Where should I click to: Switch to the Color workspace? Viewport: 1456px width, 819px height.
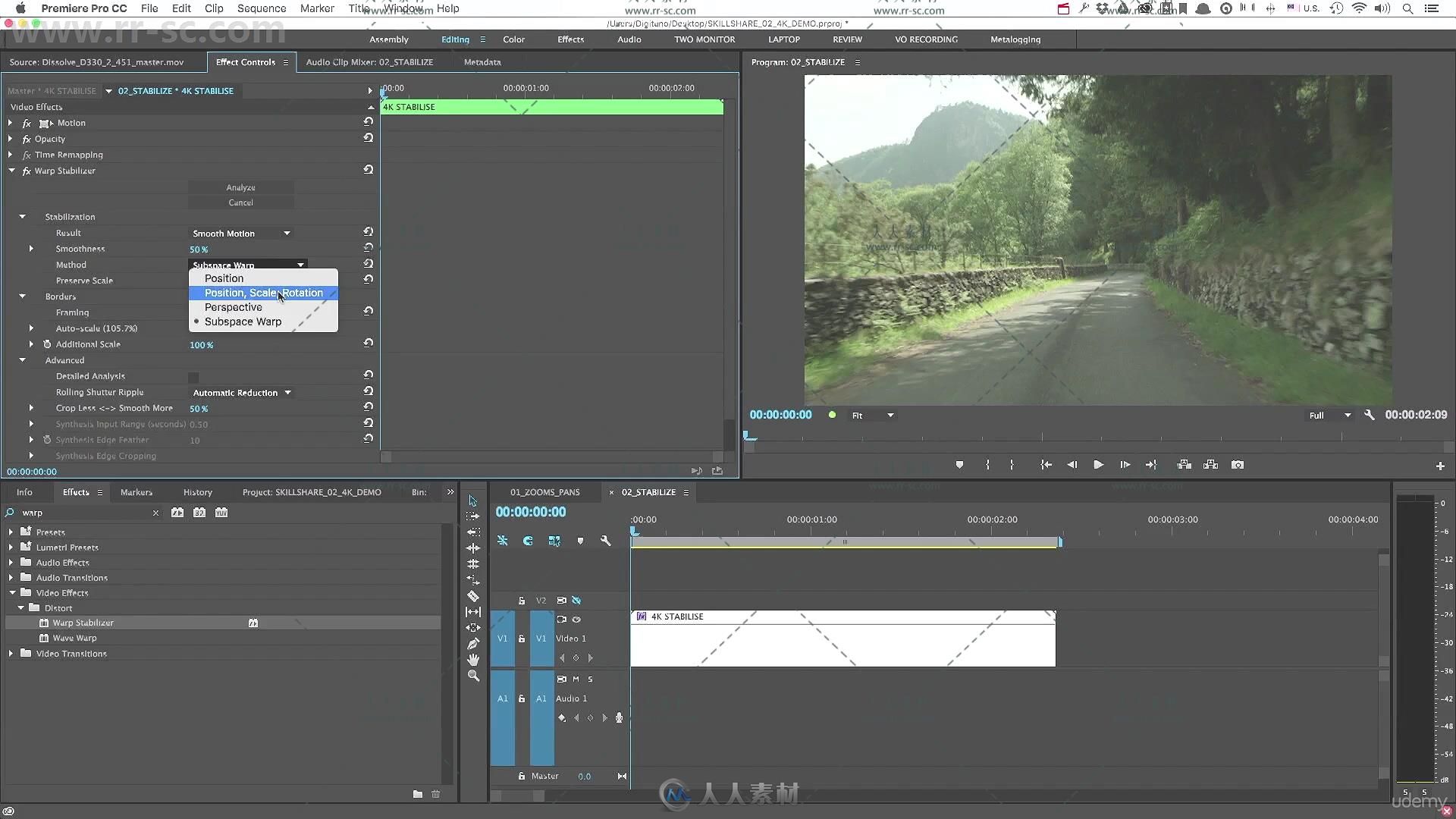(513, 39)
